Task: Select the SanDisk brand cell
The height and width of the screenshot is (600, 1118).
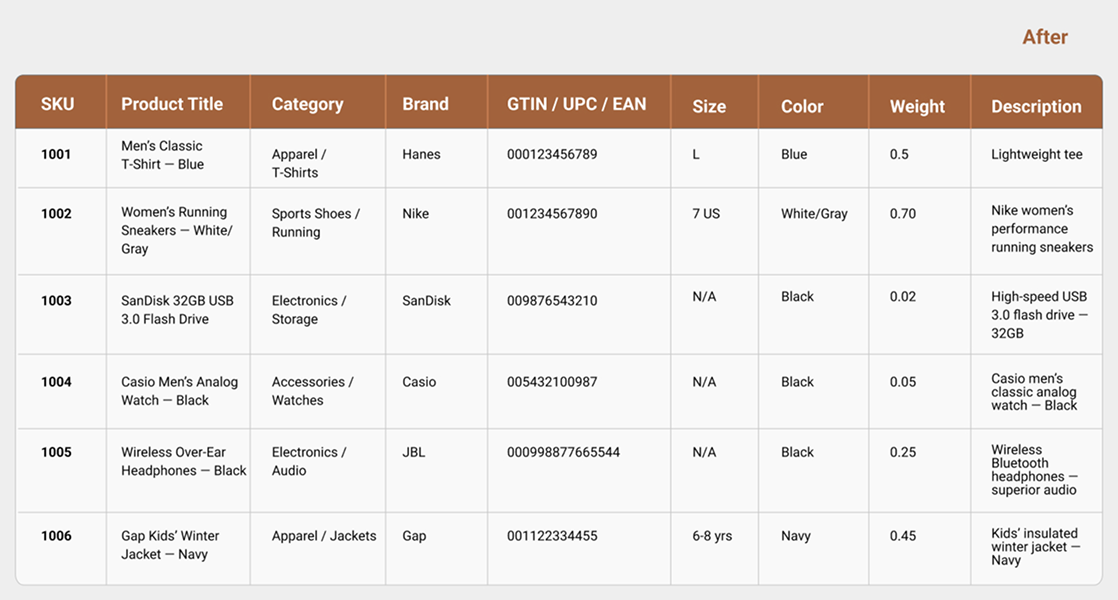Action: pyautogui.click(x=426, y=300)
